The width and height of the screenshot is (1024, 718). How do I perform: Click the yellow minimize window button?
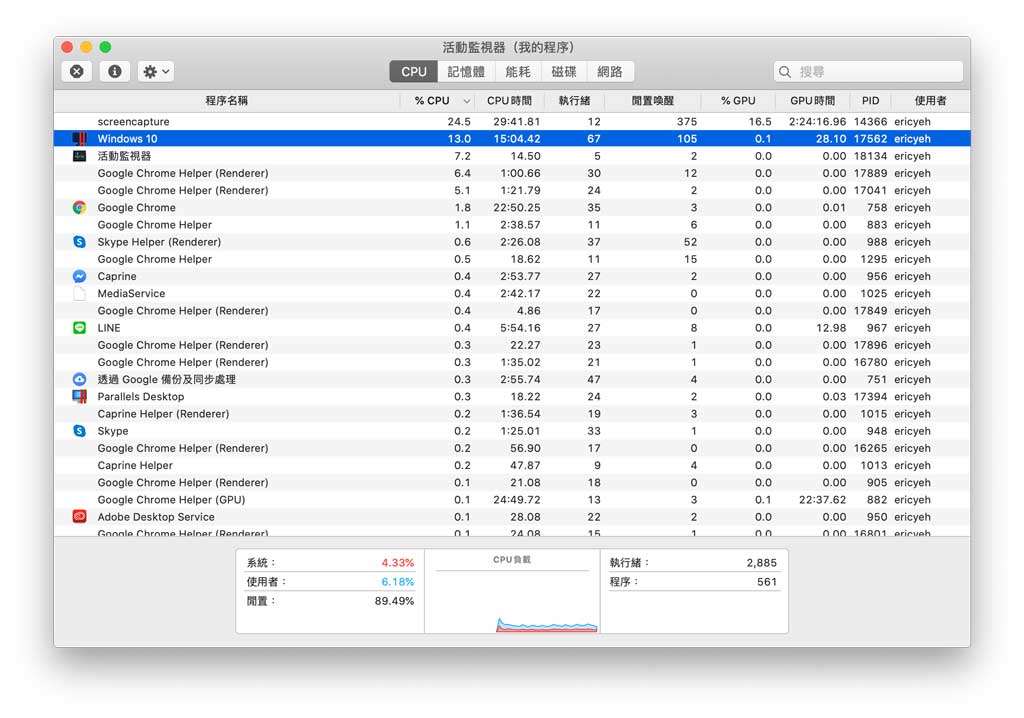[x=86, y=47]
